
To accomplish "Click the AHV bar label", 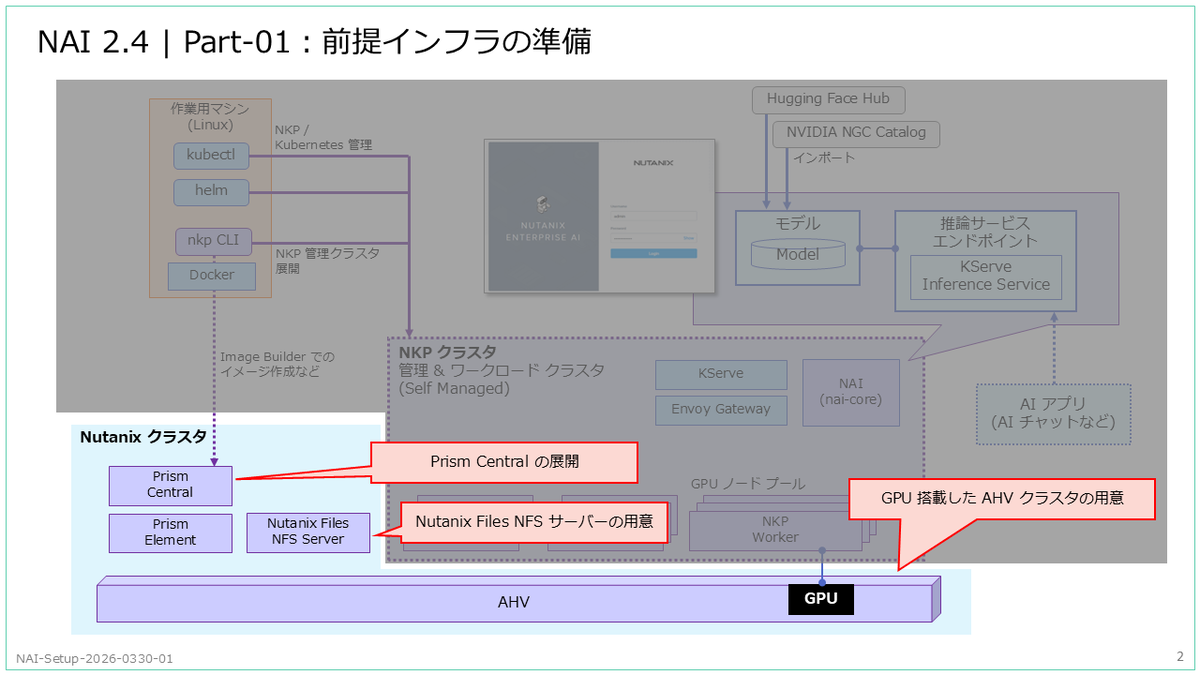I will click(514, 603).
